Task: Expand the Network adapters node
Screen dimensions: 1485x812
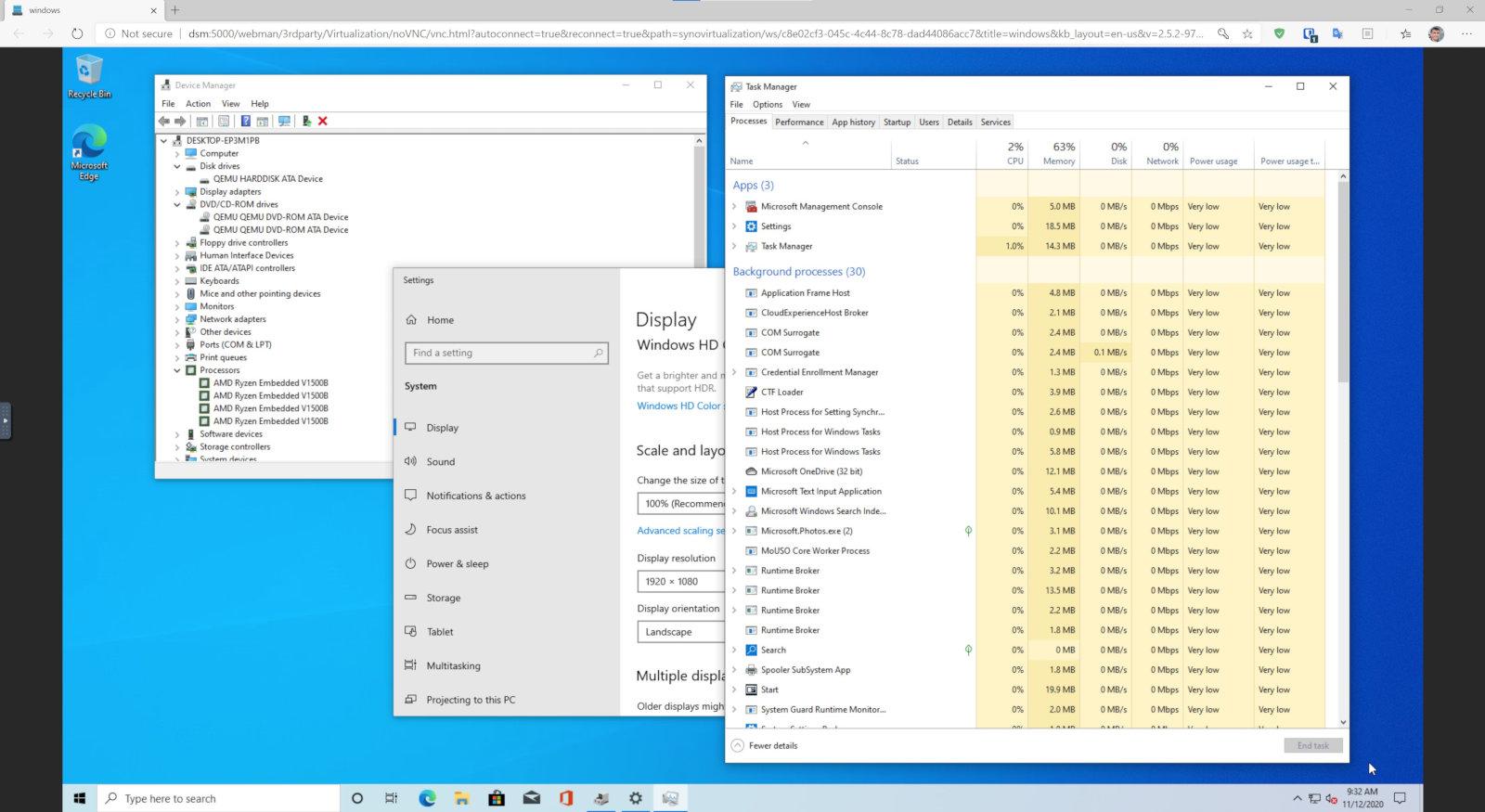Action: (x=177, y=319)
